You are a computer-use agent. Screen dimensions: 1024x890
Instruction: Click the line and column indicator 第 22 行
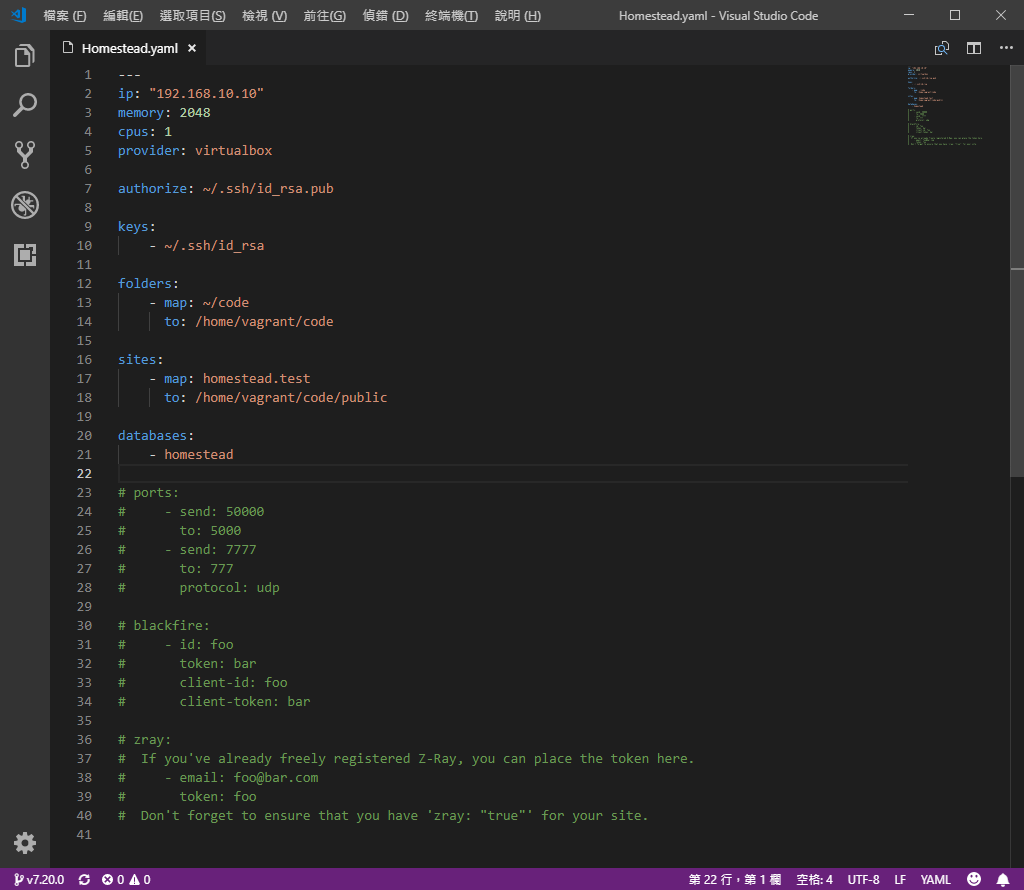click(x=735, y=880)
